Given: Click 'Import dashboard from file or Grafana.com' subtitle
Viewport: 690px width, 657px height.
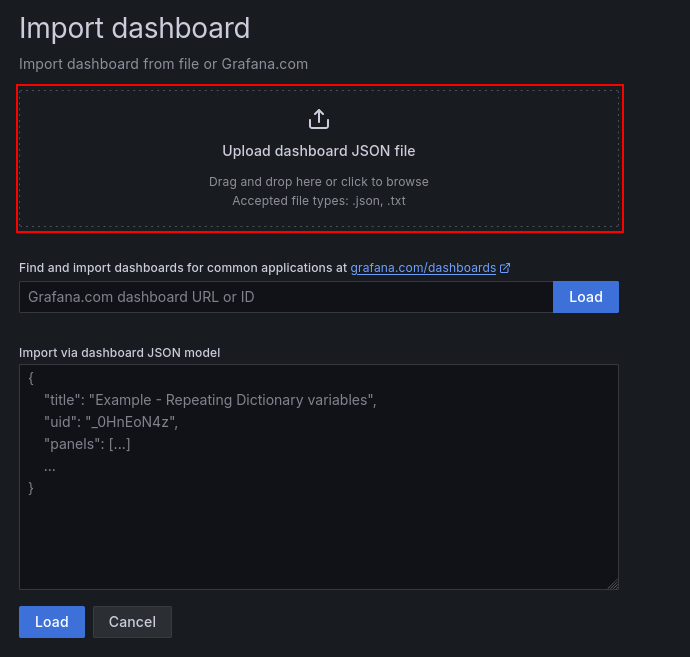Looking at the screenshot, I should [163, 64].
